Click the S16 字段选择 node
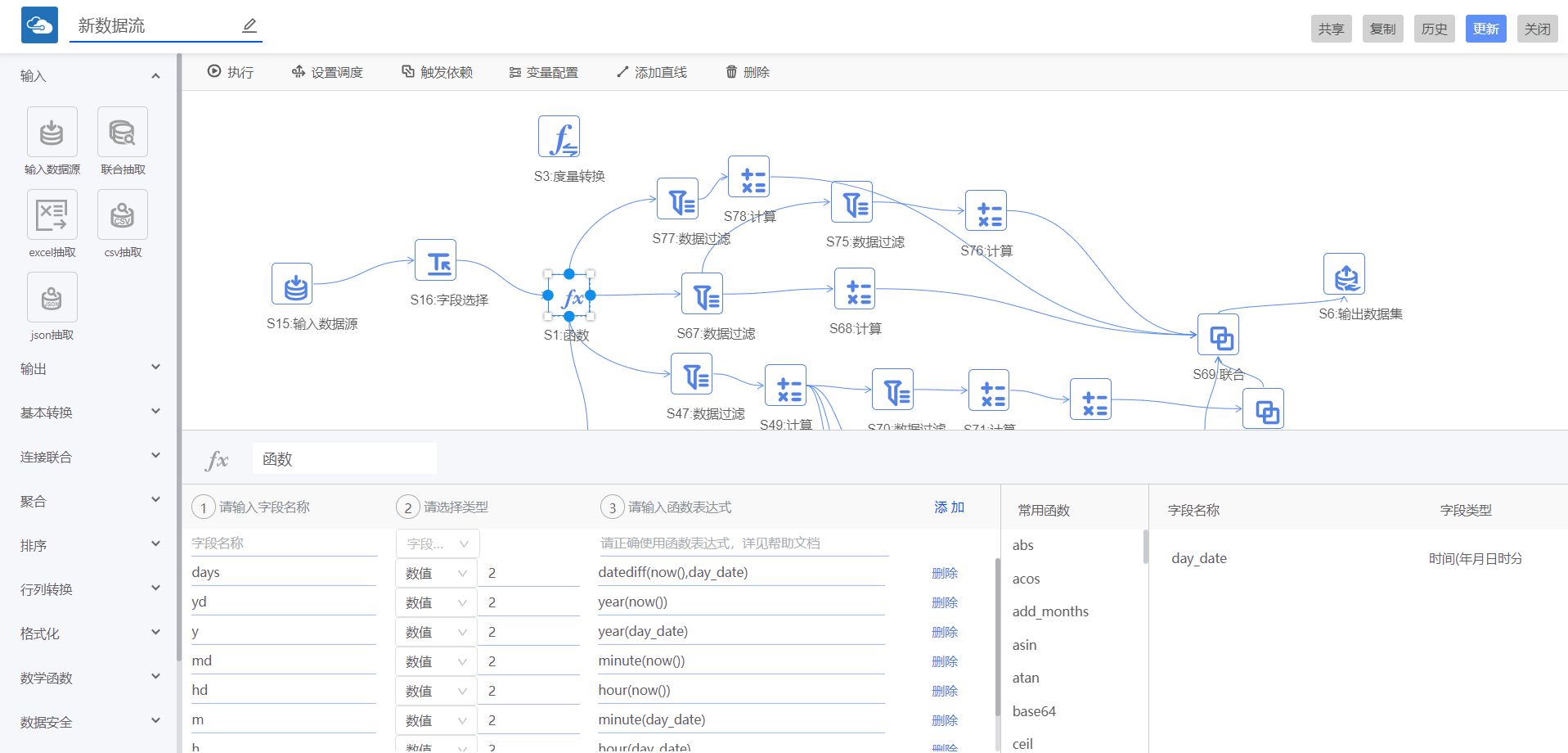The image size is (1568, 753). tap(435, 260)
